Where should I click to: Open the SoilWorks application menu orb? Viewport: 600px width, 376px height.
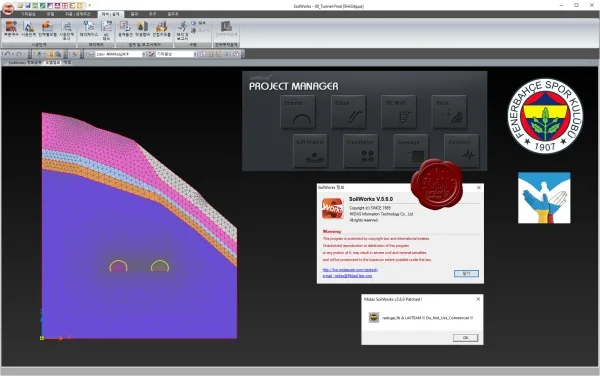(7, 8)
